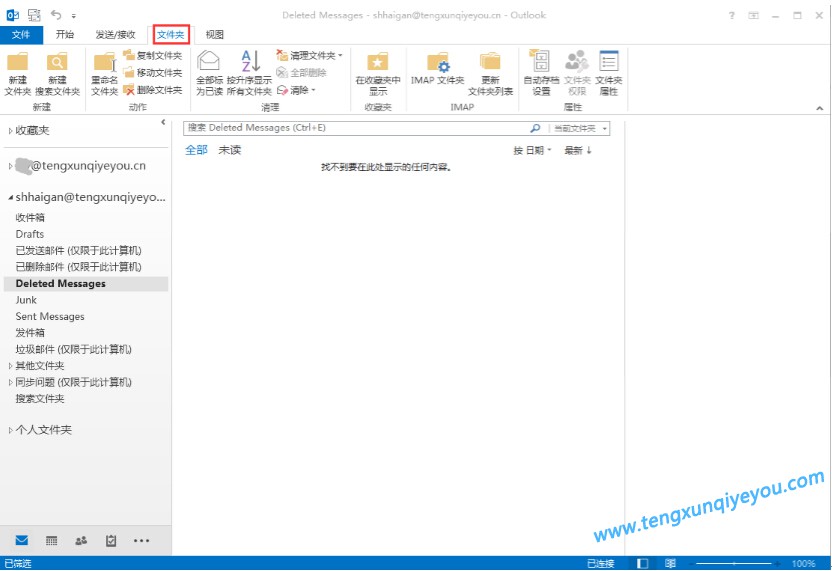Viewport: 832px width, 571px height.
Task: Switch to the View (视图) tab
Action: click(x=214, y=34)
